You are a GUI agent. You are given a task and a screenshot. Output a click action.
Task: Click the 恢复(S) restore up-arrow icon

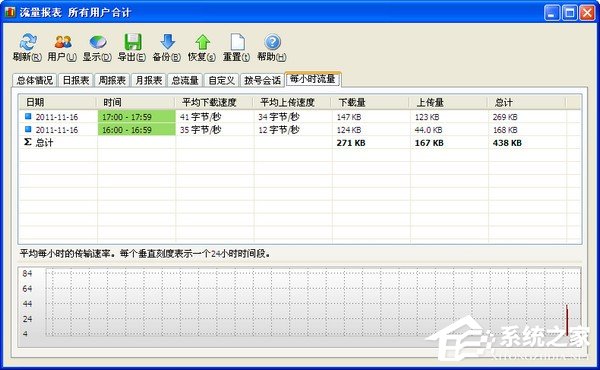point(202,42)
